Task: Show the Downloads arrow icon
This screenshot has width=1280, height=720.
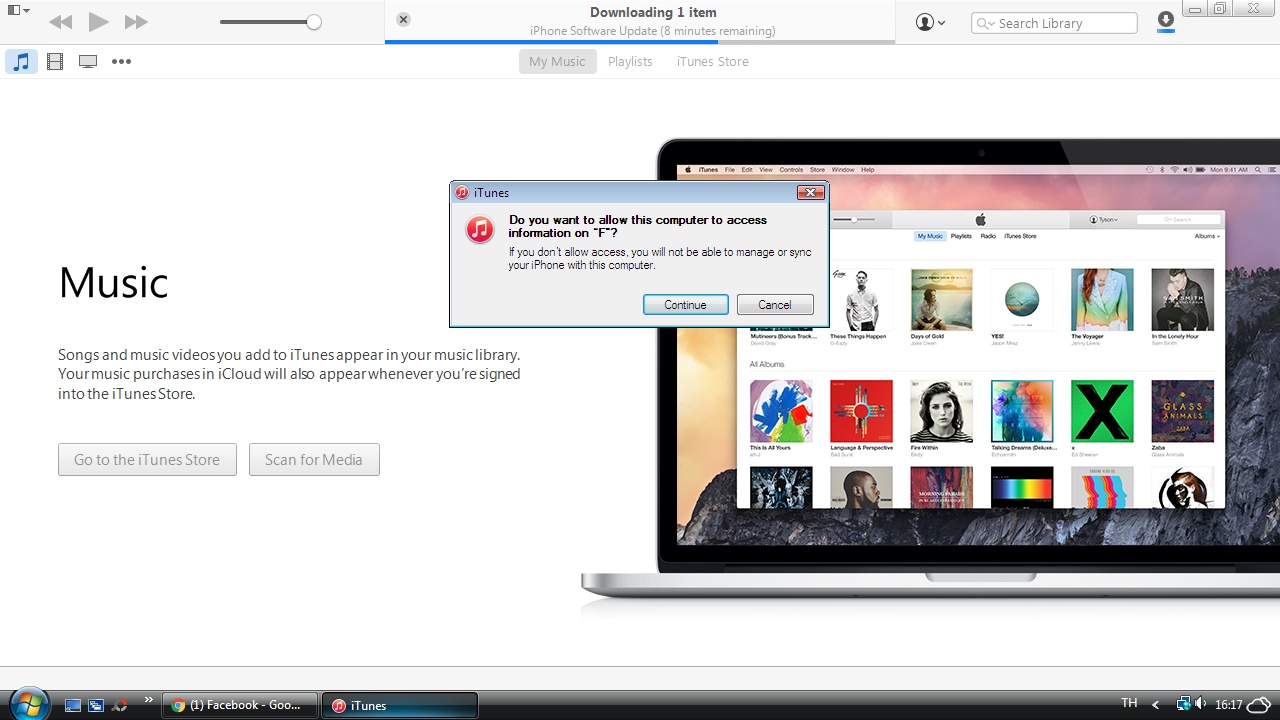Action: (x=1165, y=21)
